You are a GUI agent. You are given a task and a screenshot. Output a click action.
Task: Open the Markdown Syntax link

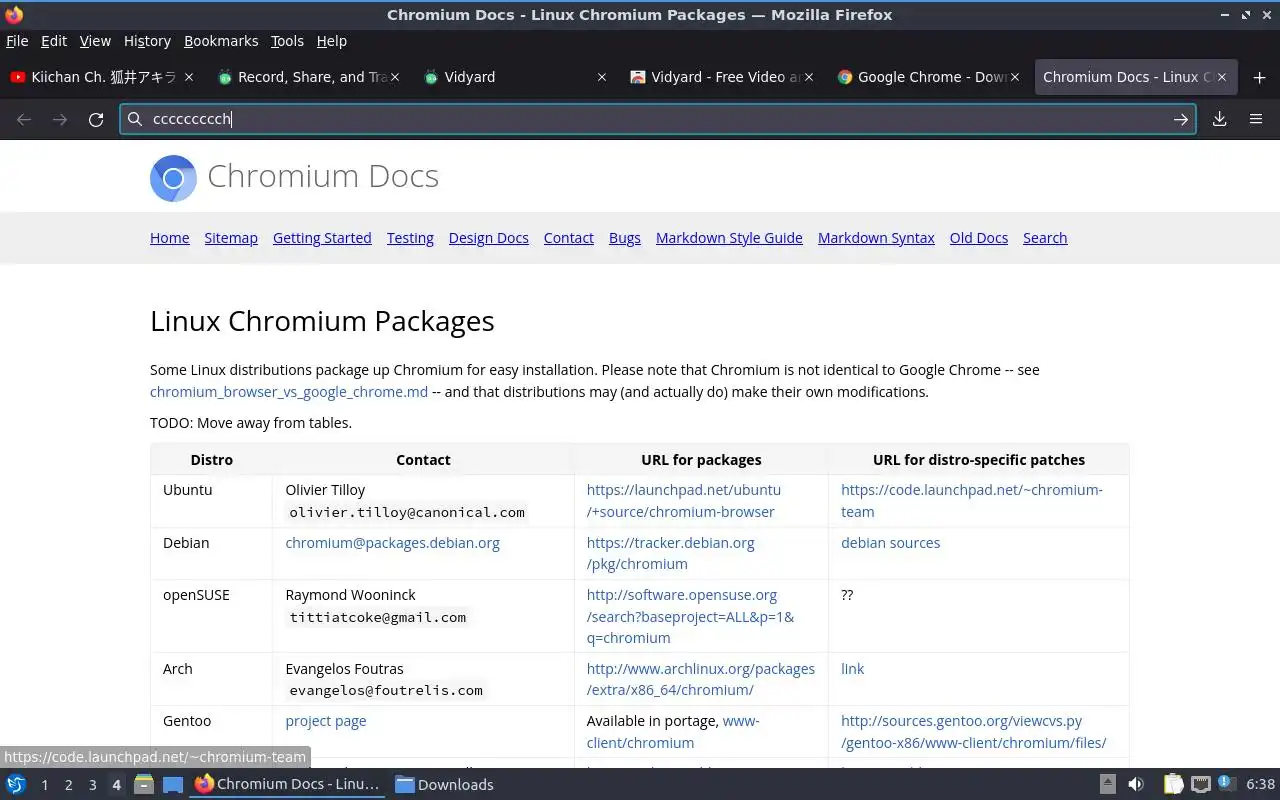(x=876, y=238)
